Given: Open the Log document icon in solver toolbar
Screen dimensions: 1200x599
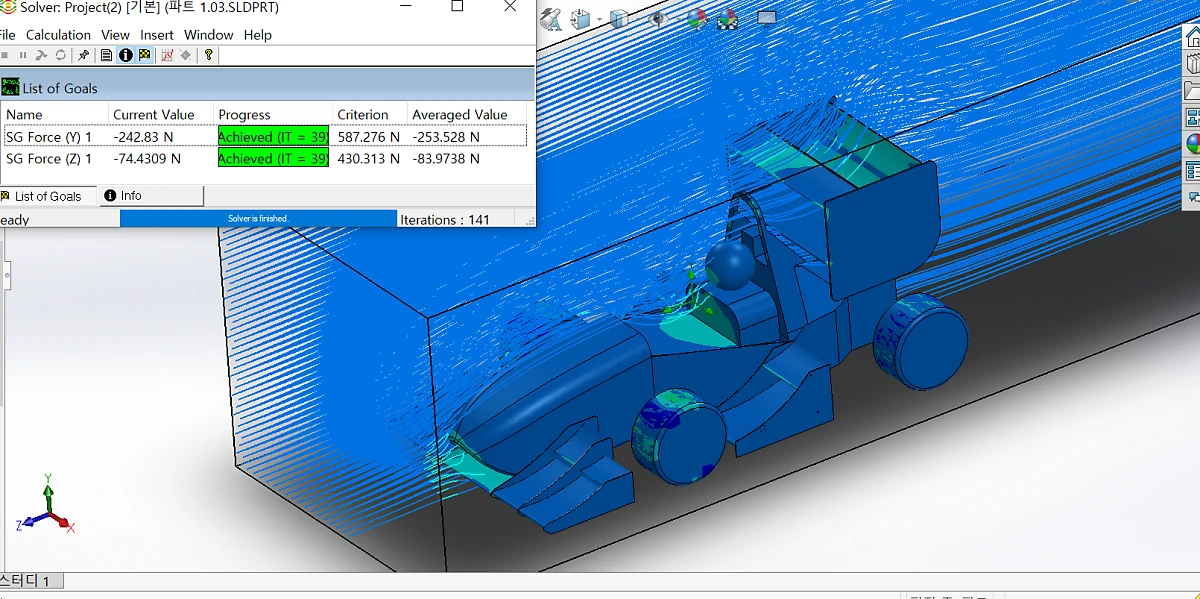Looking at the screenshot, I should (x=107, y=55).
